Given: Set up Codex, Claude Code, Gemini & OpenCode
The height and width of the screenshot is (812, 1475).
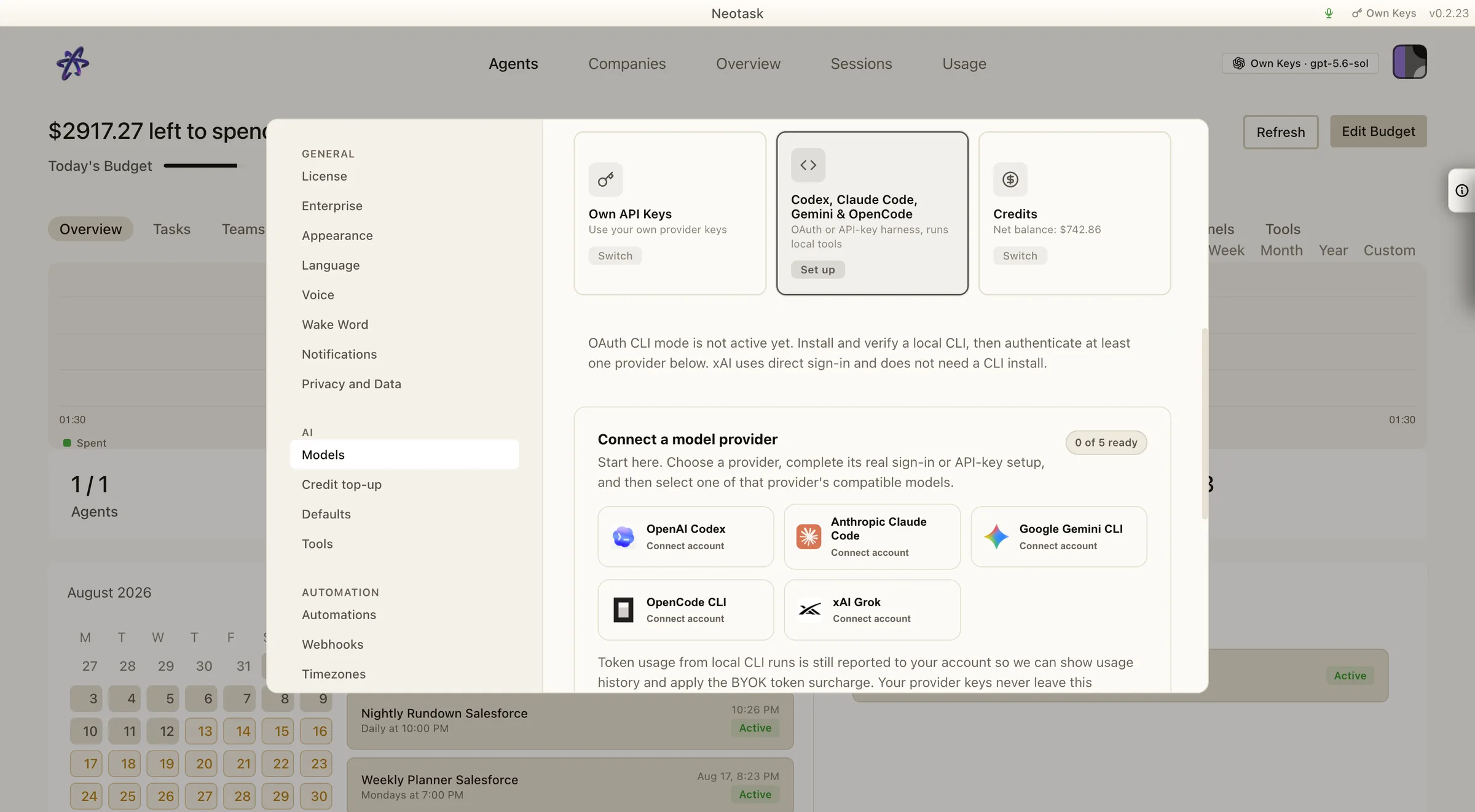Looking at the screenshot, I should [x=817, y=270].
